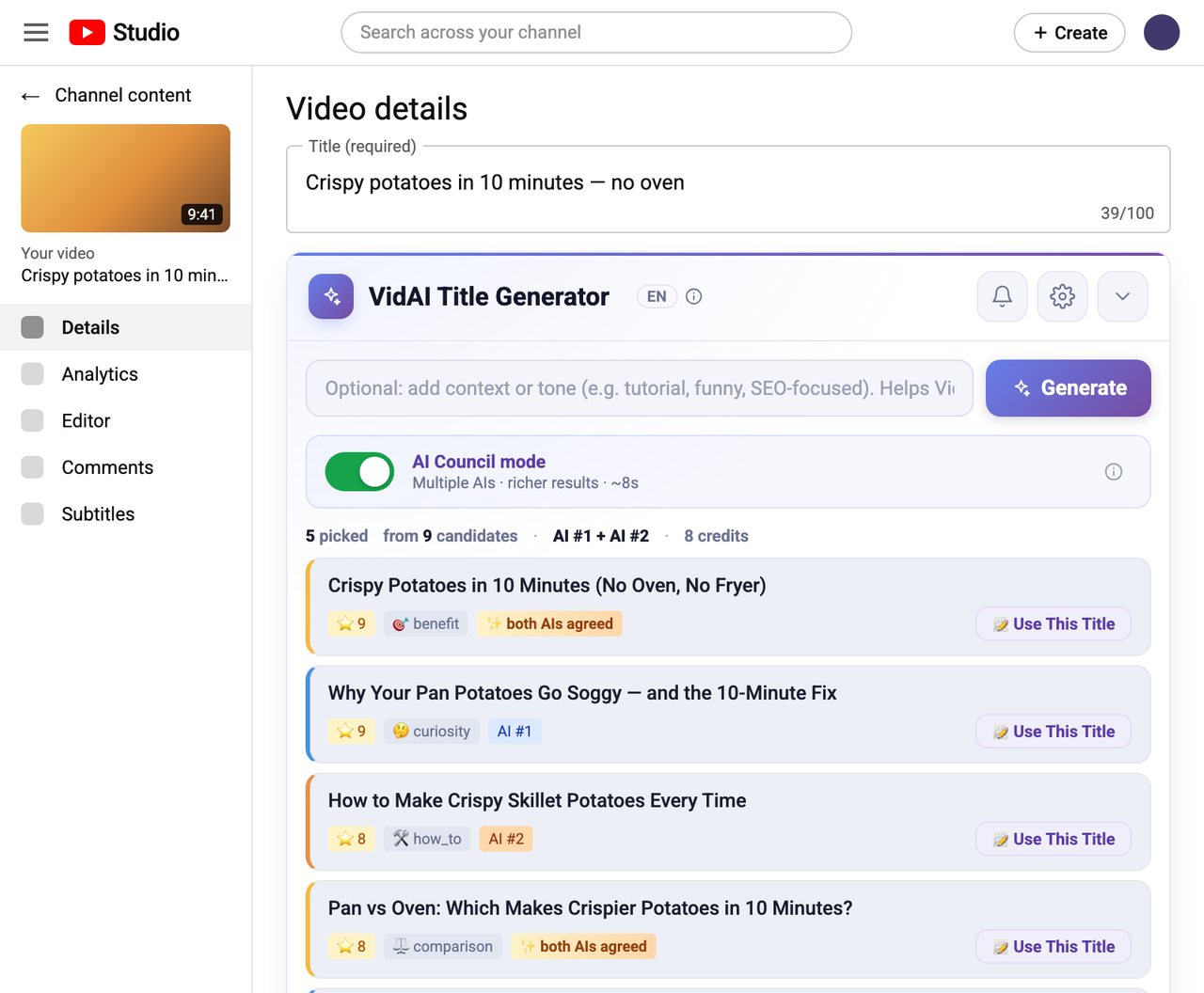Click the 'AI #2' source badge
This screenshot has width=1204, height=993.
[x=506, y=839]
